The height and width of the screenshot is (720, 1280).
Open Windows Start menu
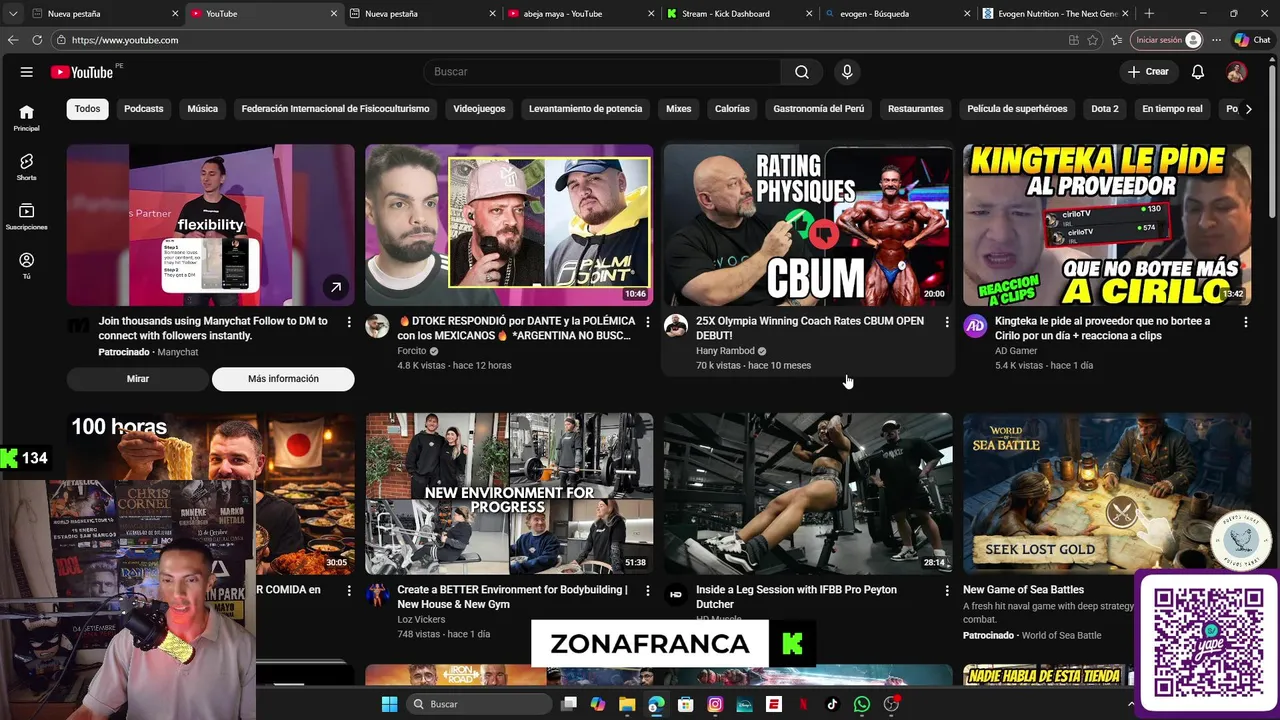click(389, 704)
